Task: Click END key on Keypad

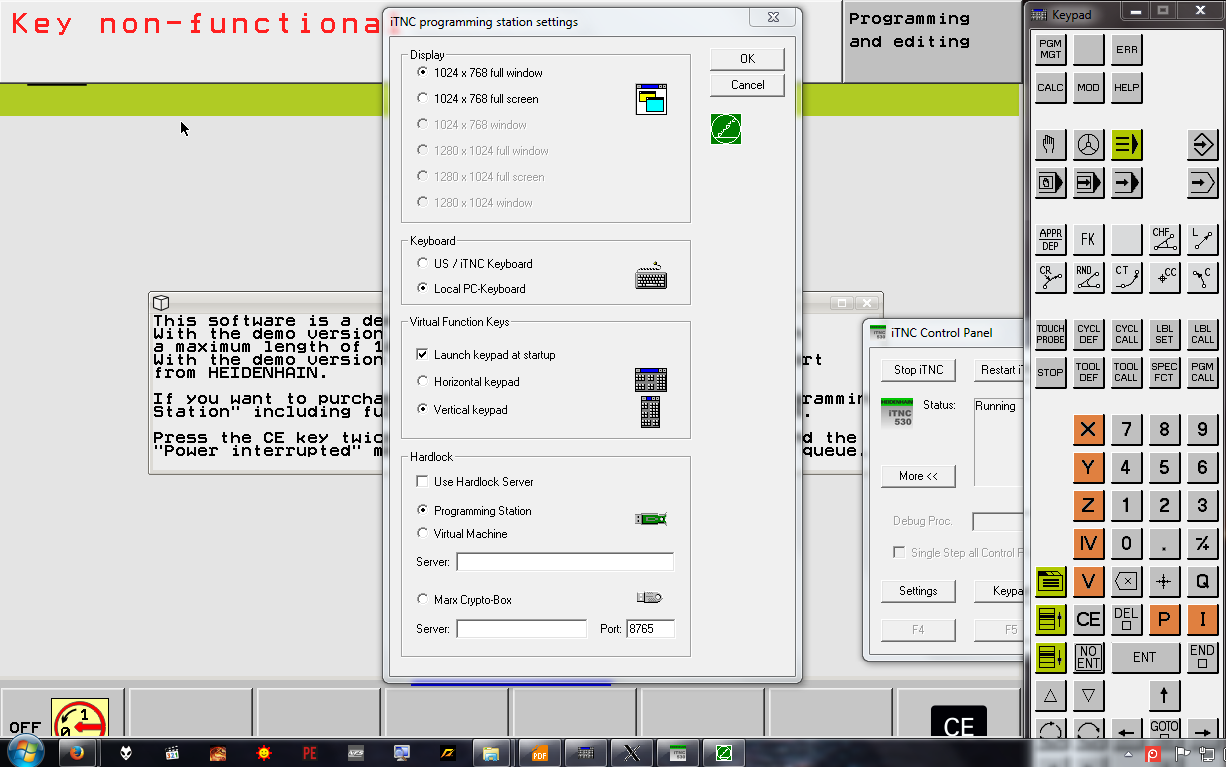Action: [x=1202, y=657]
